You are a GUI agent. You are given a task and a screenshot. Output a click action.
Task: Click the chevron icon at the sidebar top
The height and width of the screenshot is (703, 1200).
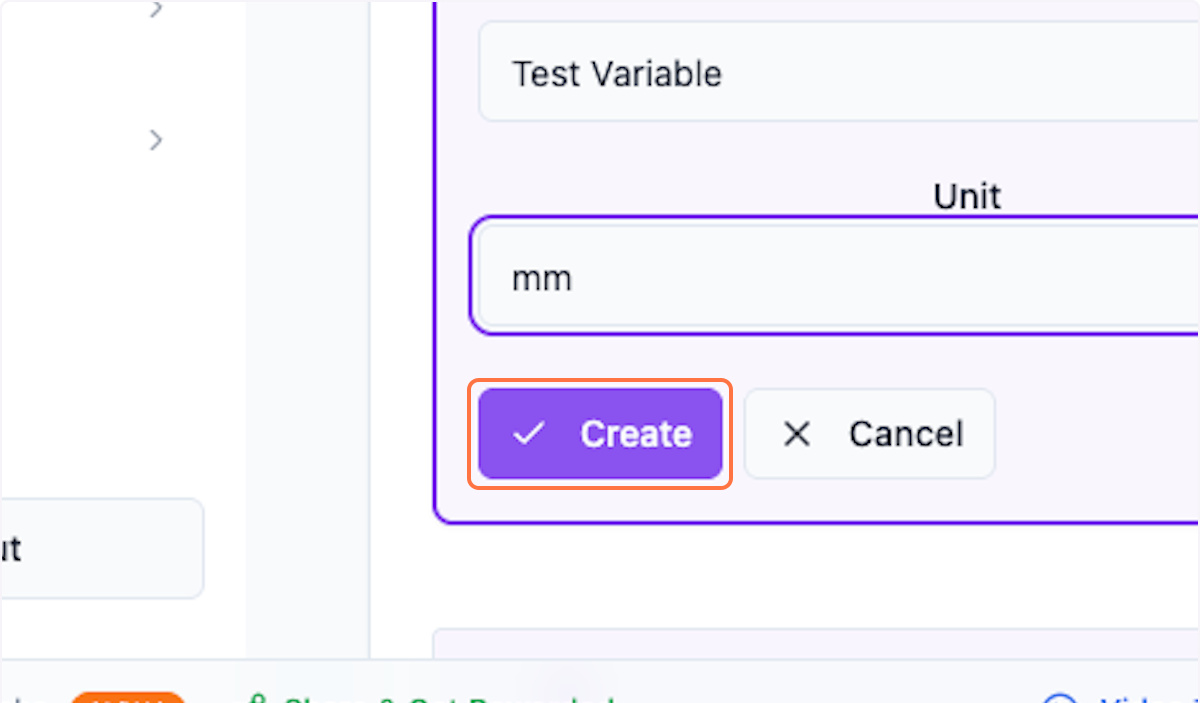[x=156, y=10]
